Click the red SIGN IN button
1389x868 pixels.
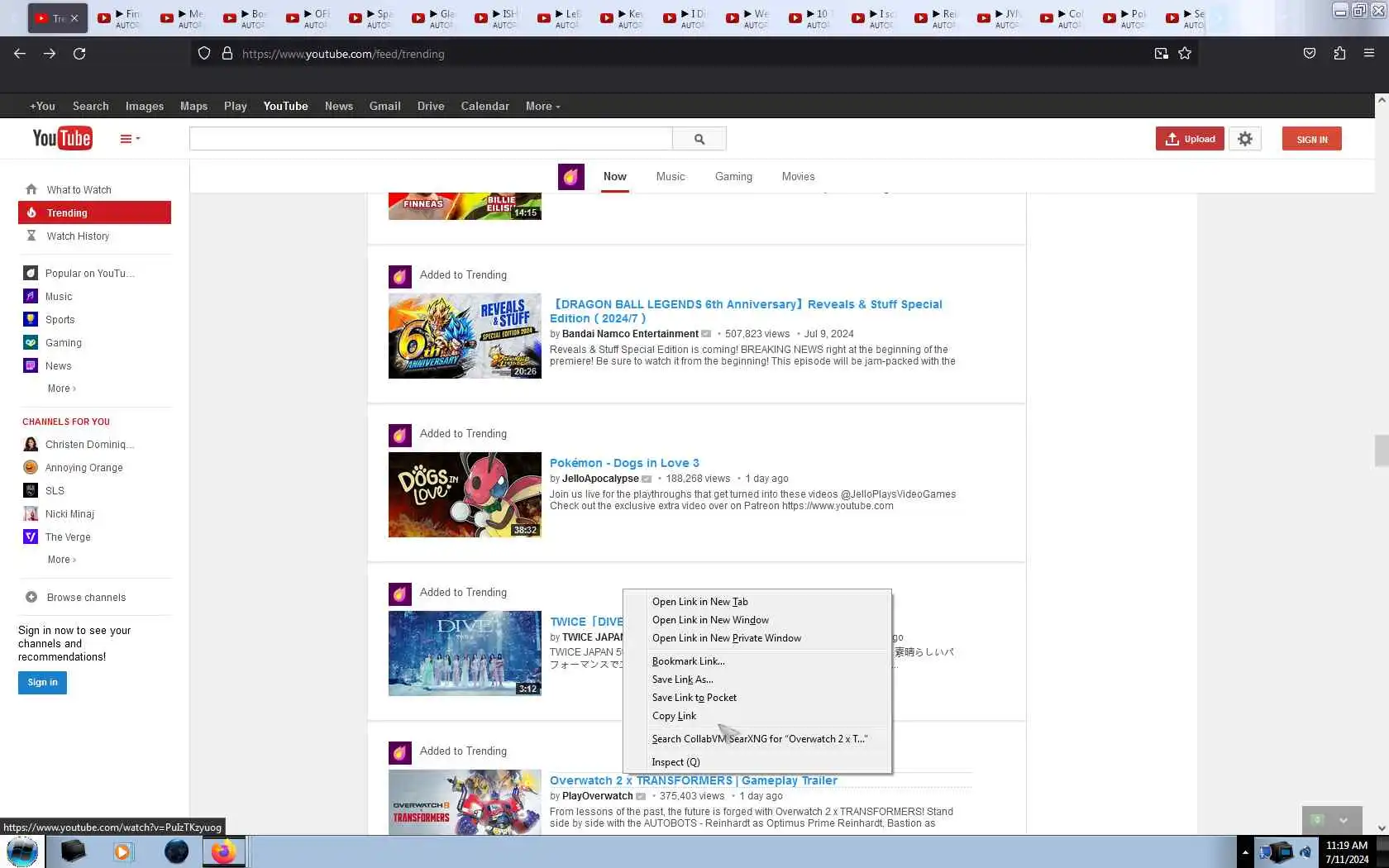tap(1312, 139)
